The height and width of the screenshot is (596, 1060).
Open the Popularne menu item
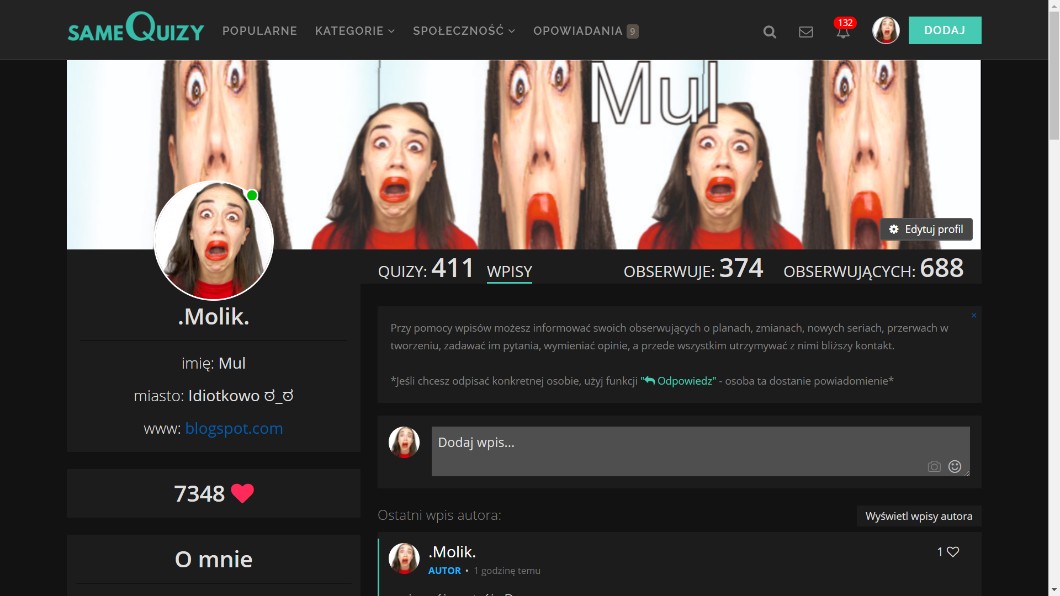(x=259, y=31)
